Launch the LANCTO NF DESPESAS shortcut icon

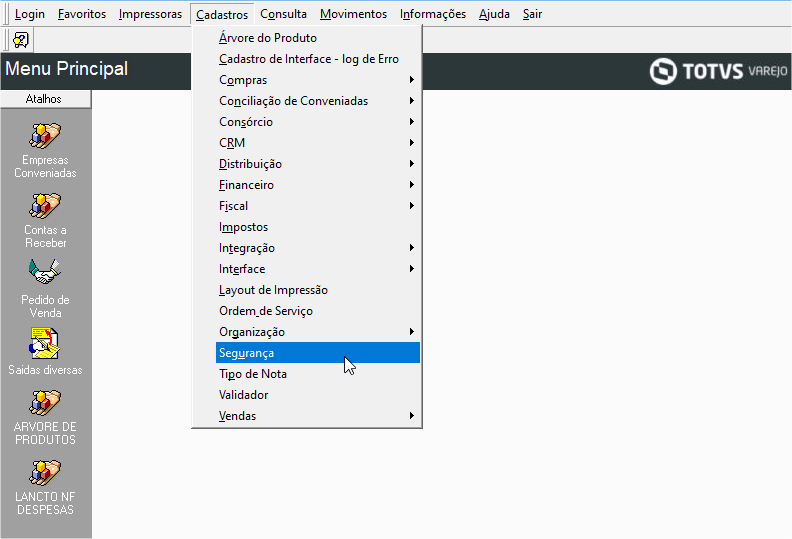click(45, 473)
